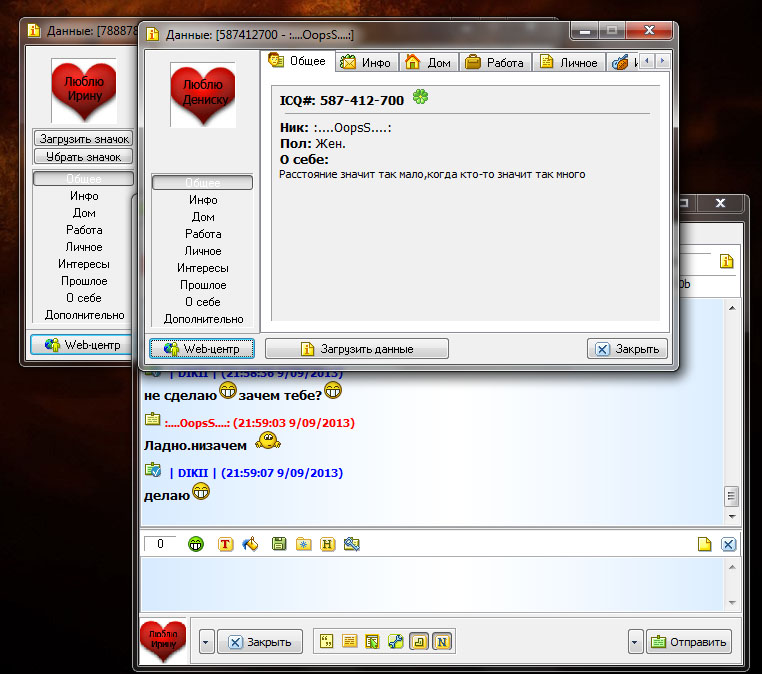
Task: Click Загрузить значок in back window
Action: tap(84, 139)
